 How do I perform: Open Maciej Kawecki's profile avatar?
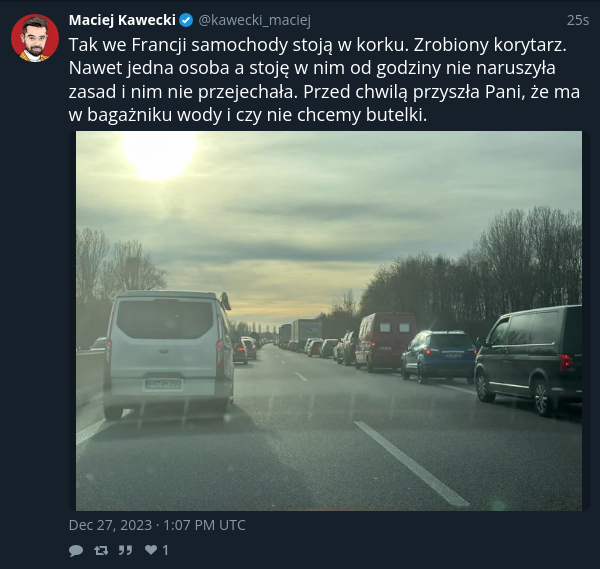click(x=35, y=38)
